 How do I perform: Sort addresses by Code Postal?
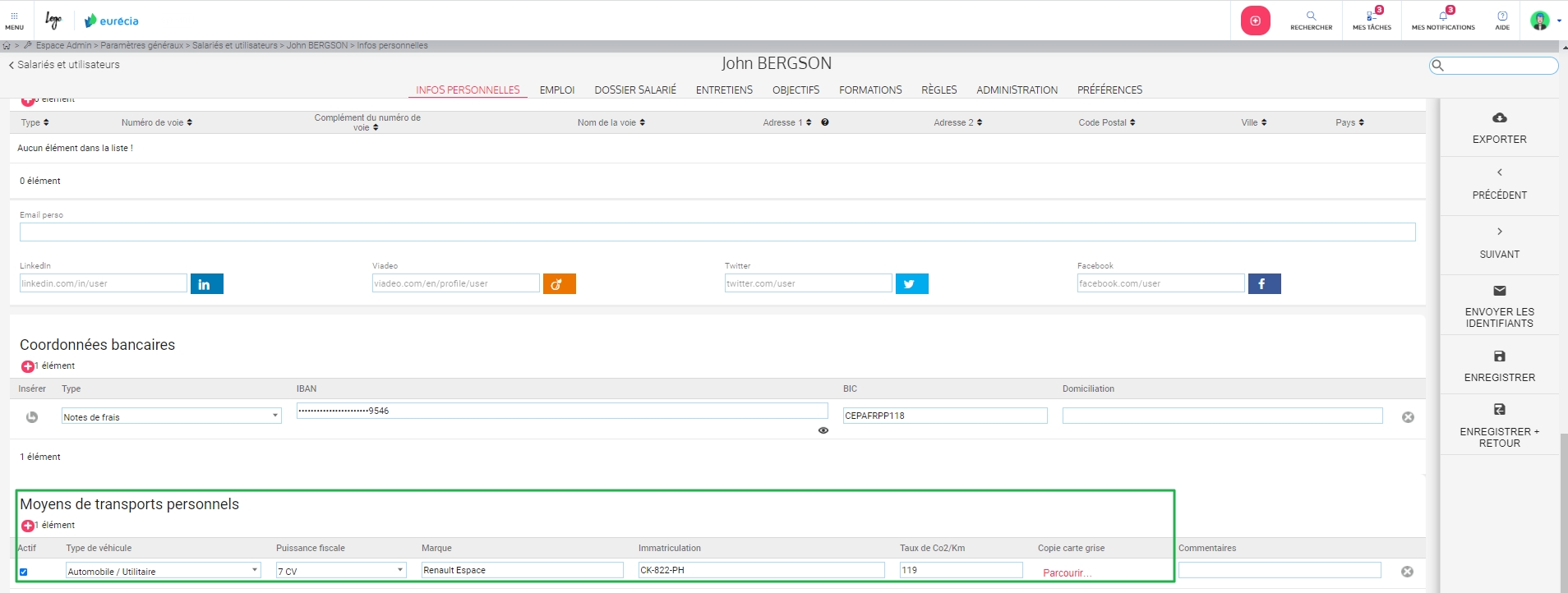[1107, 122]
